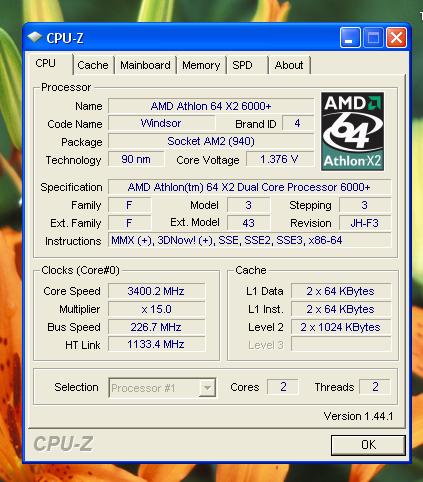Open the Mainboard tab
The image size is (423, 482).
145,65
